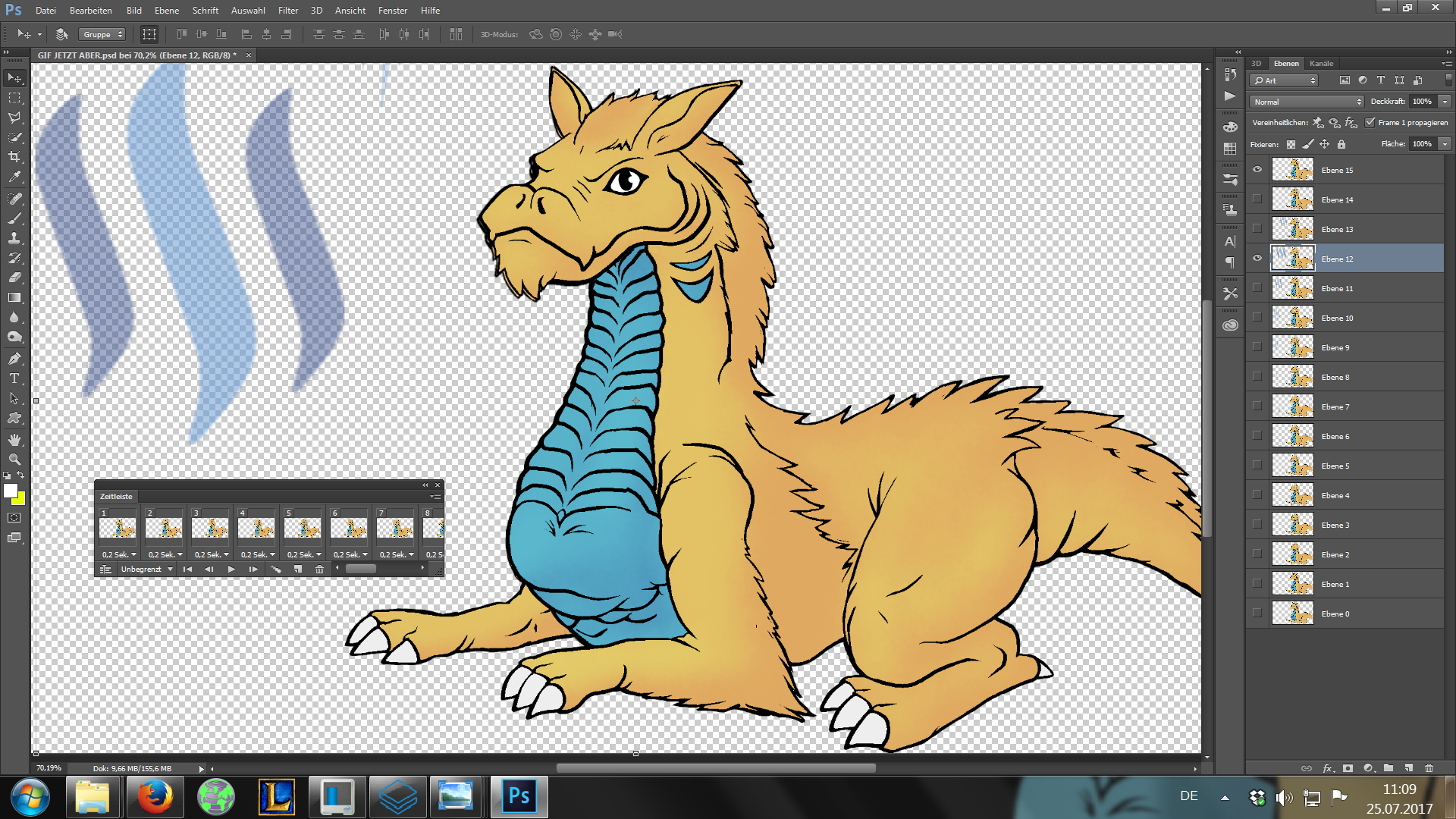The height and width of the screenshot is (819, 1456).
Task: Tween animation frames button
Action: (x=276, y=569)
